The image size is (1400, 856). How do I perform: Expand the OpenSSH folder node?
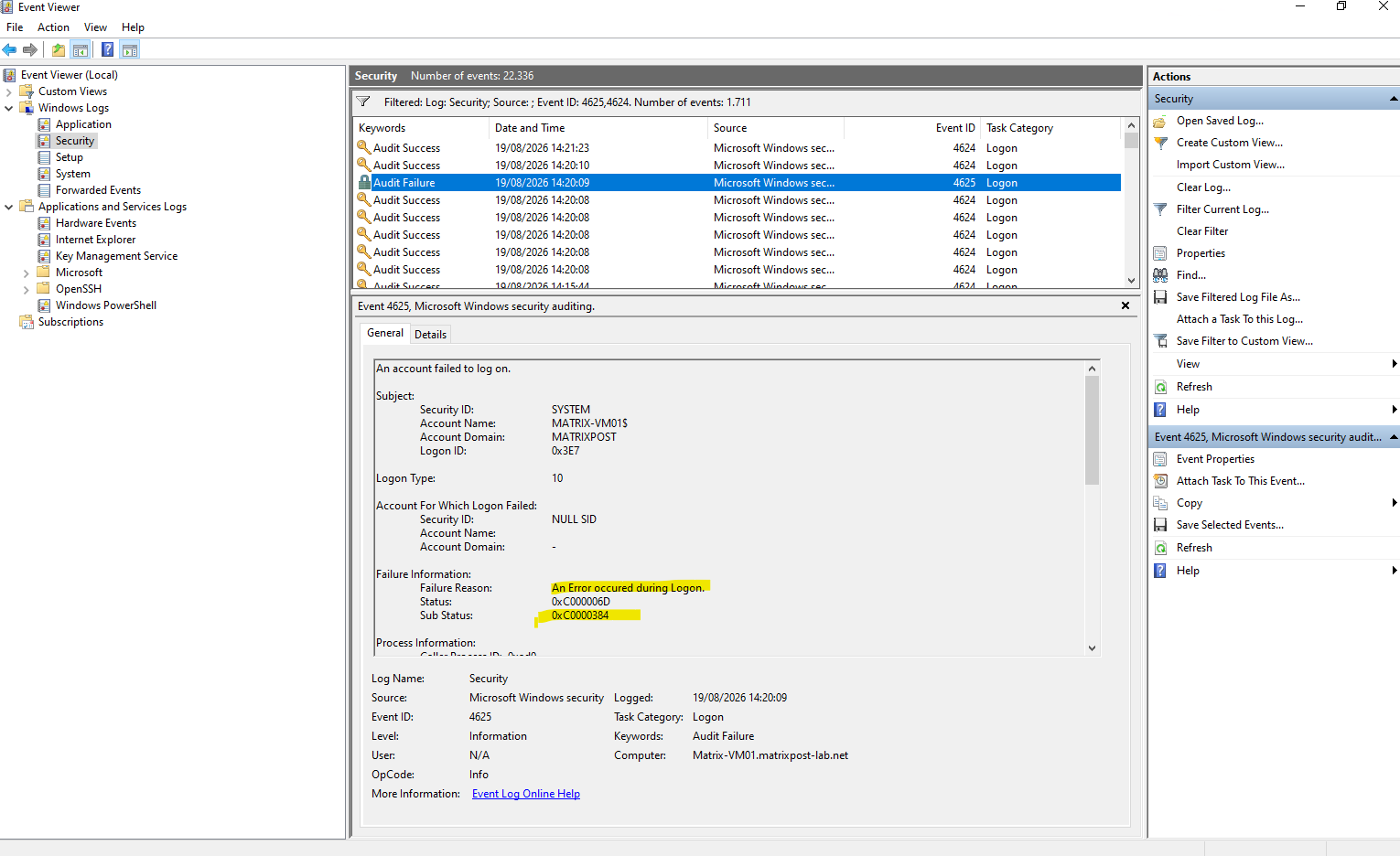(x=27, y=289)
